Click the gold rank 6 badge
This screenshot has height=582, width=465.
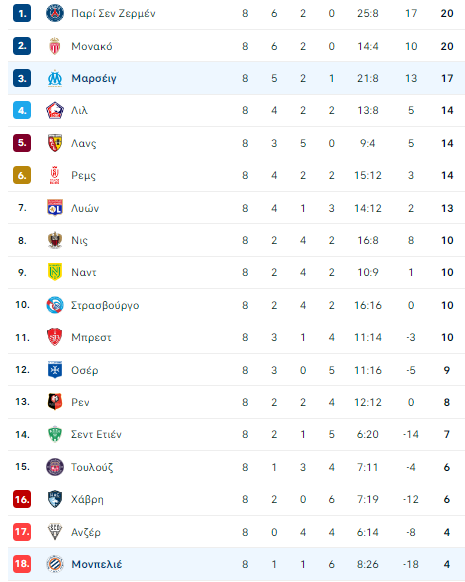click(x=22, y=175)
